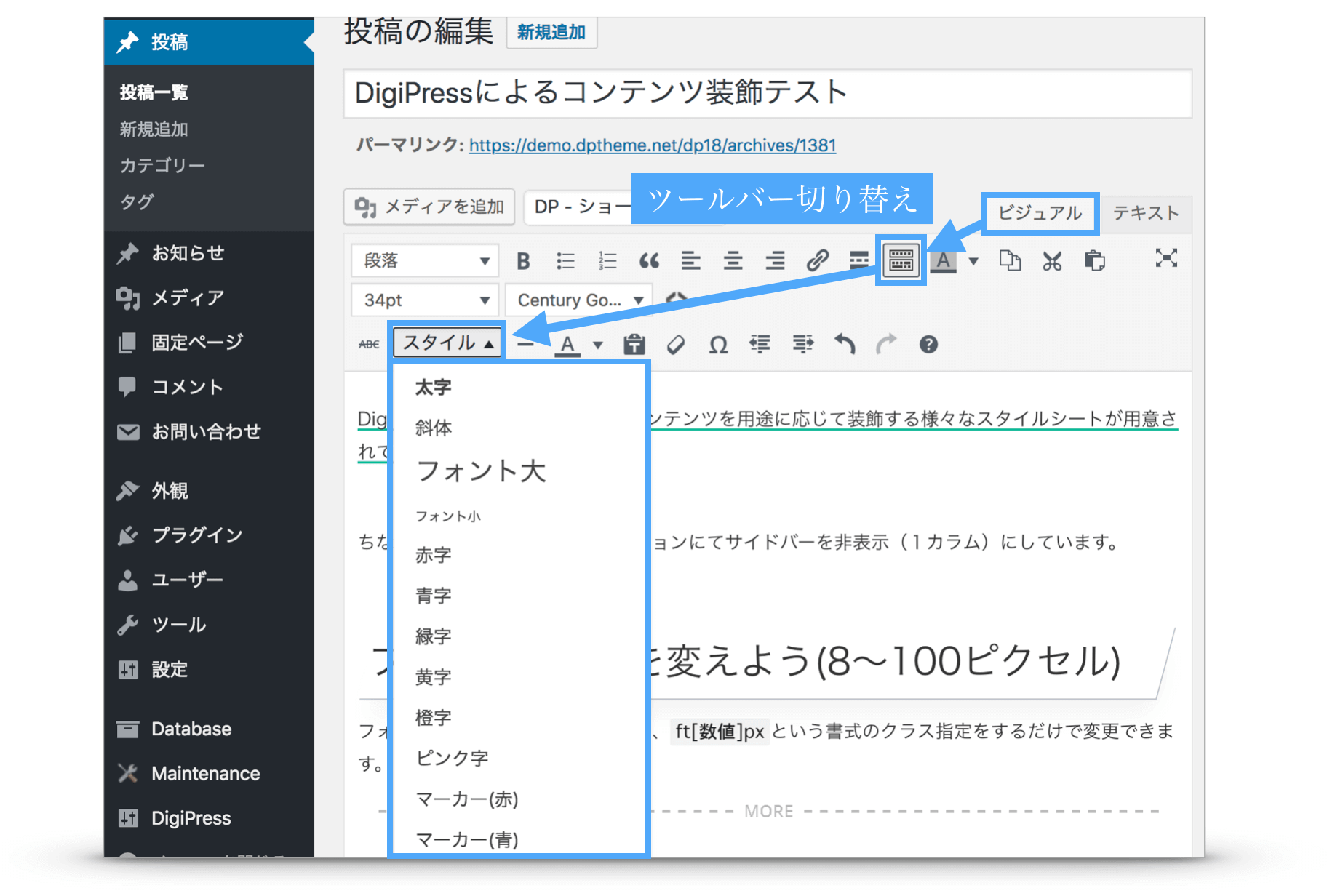
Task: Insert or edit link icon
Action: [818, 260]
